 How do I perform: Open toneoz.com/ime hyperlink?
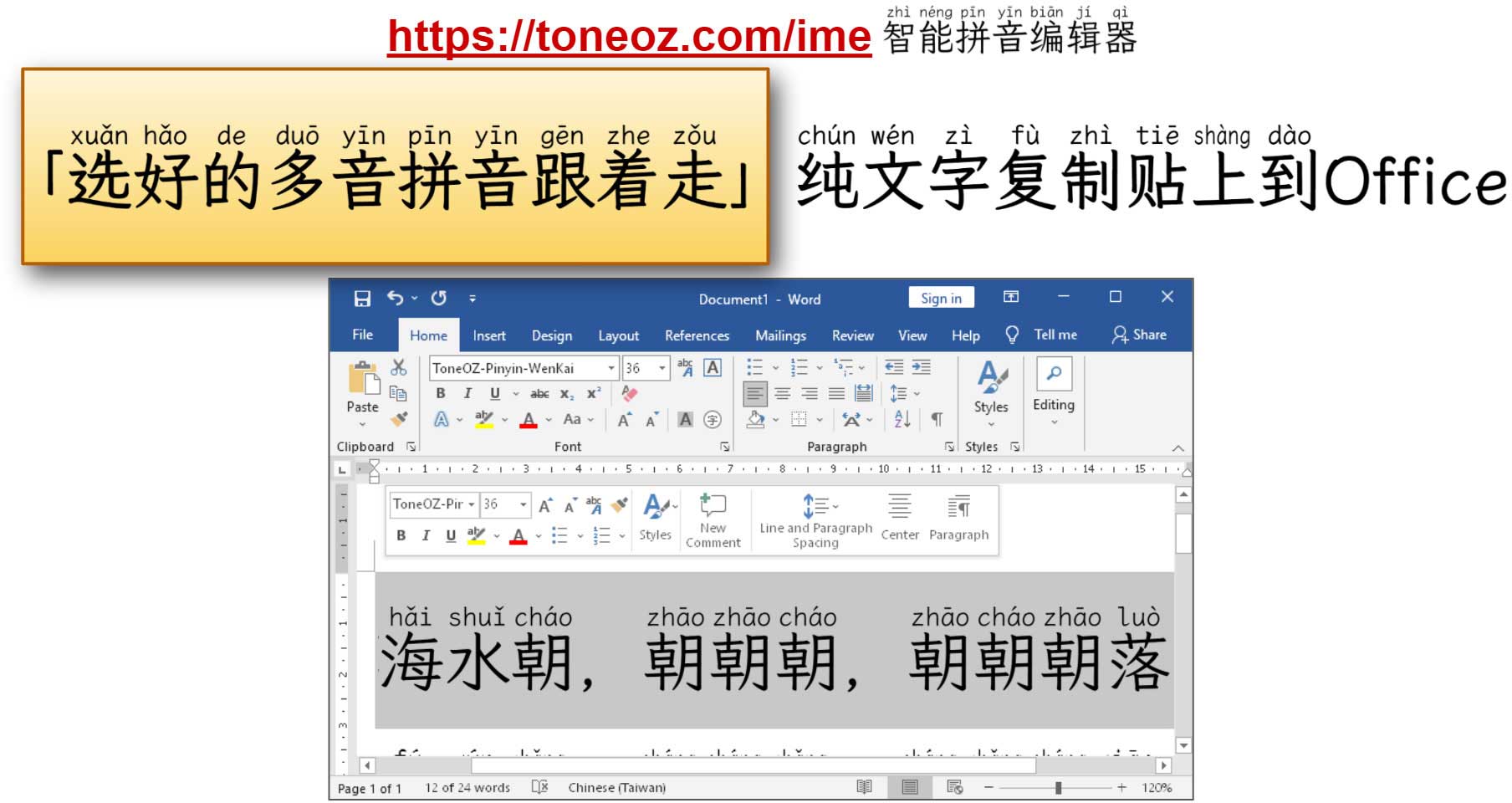629,36
